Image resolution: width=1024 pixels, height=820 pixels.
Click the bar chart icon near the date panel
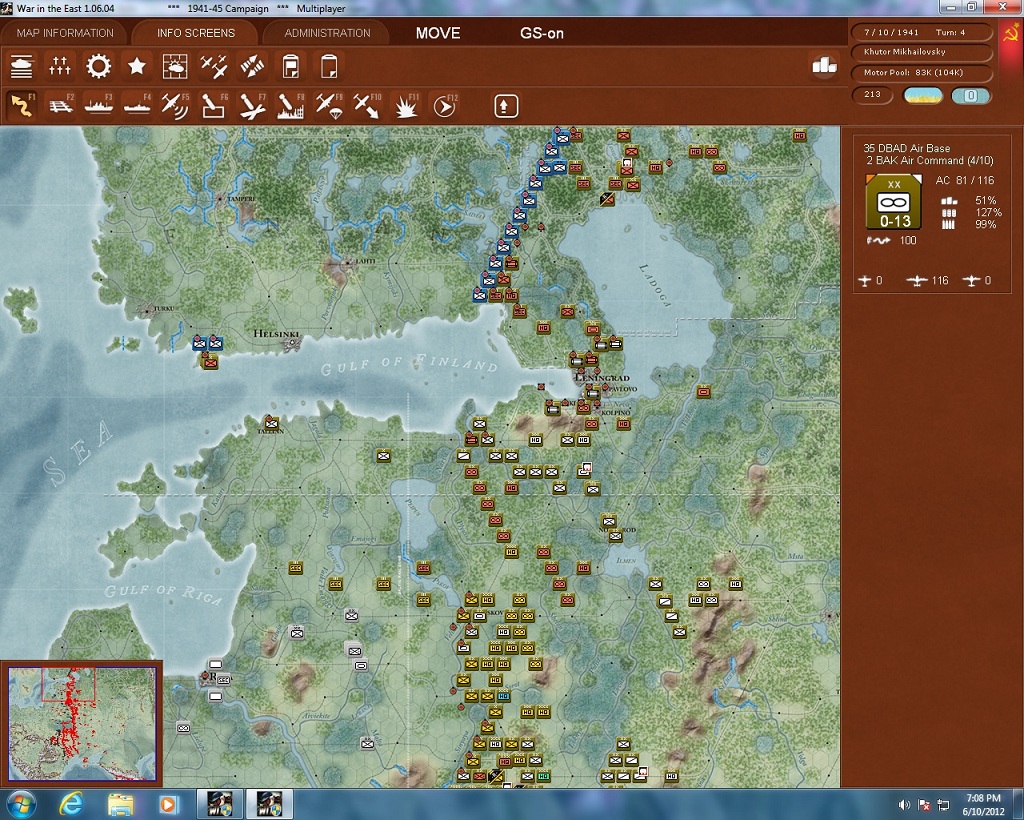824,65
